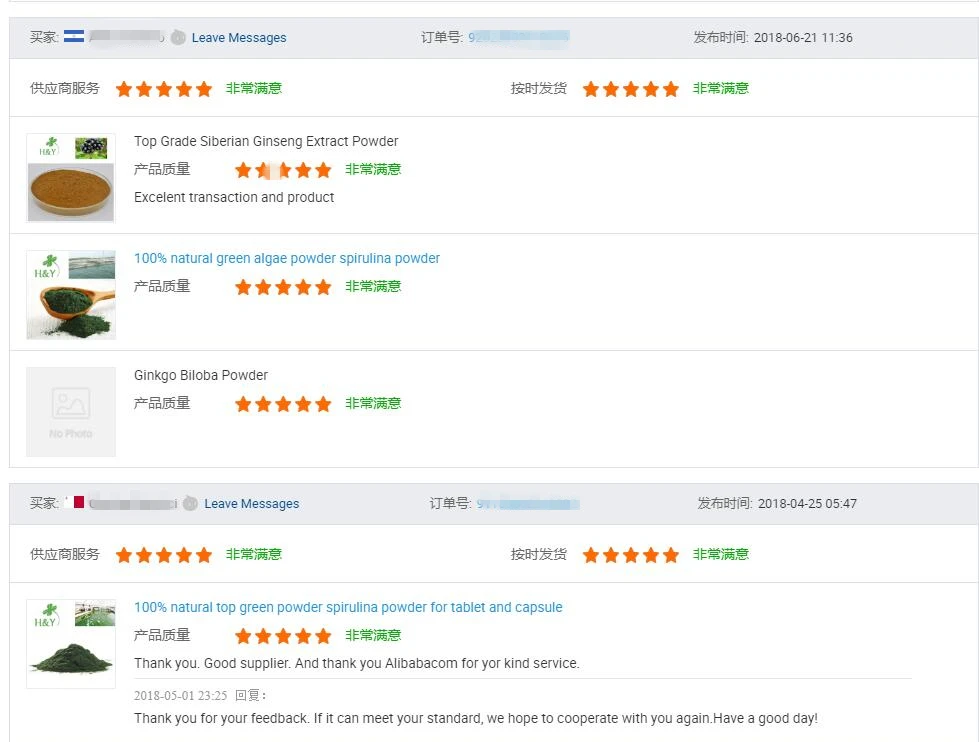Click the spirulina tablet and capsule product thumbnail

[x=71, y=644]
